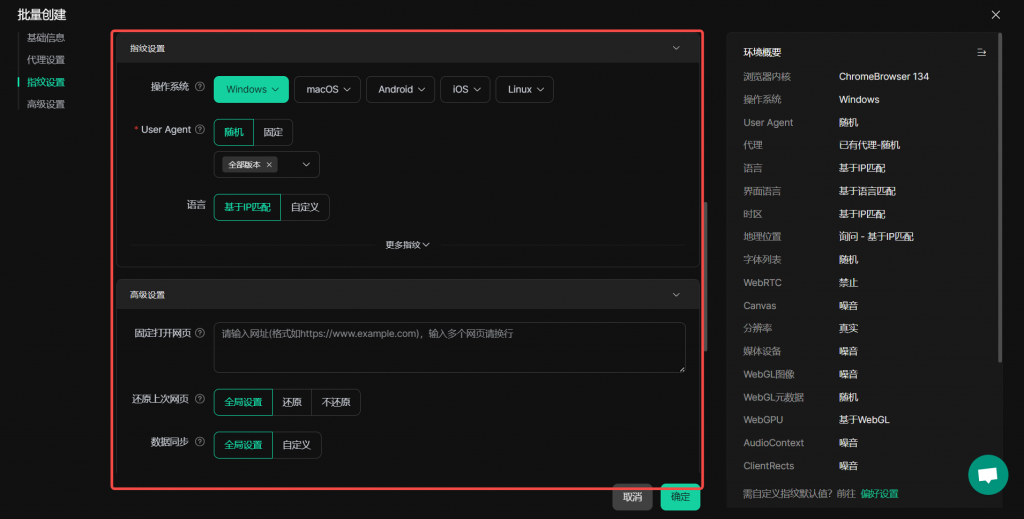The height and width of the screenshot is (519, 1024).
Task: Expand 更多指纹 options
Action: tap(407, 244)
